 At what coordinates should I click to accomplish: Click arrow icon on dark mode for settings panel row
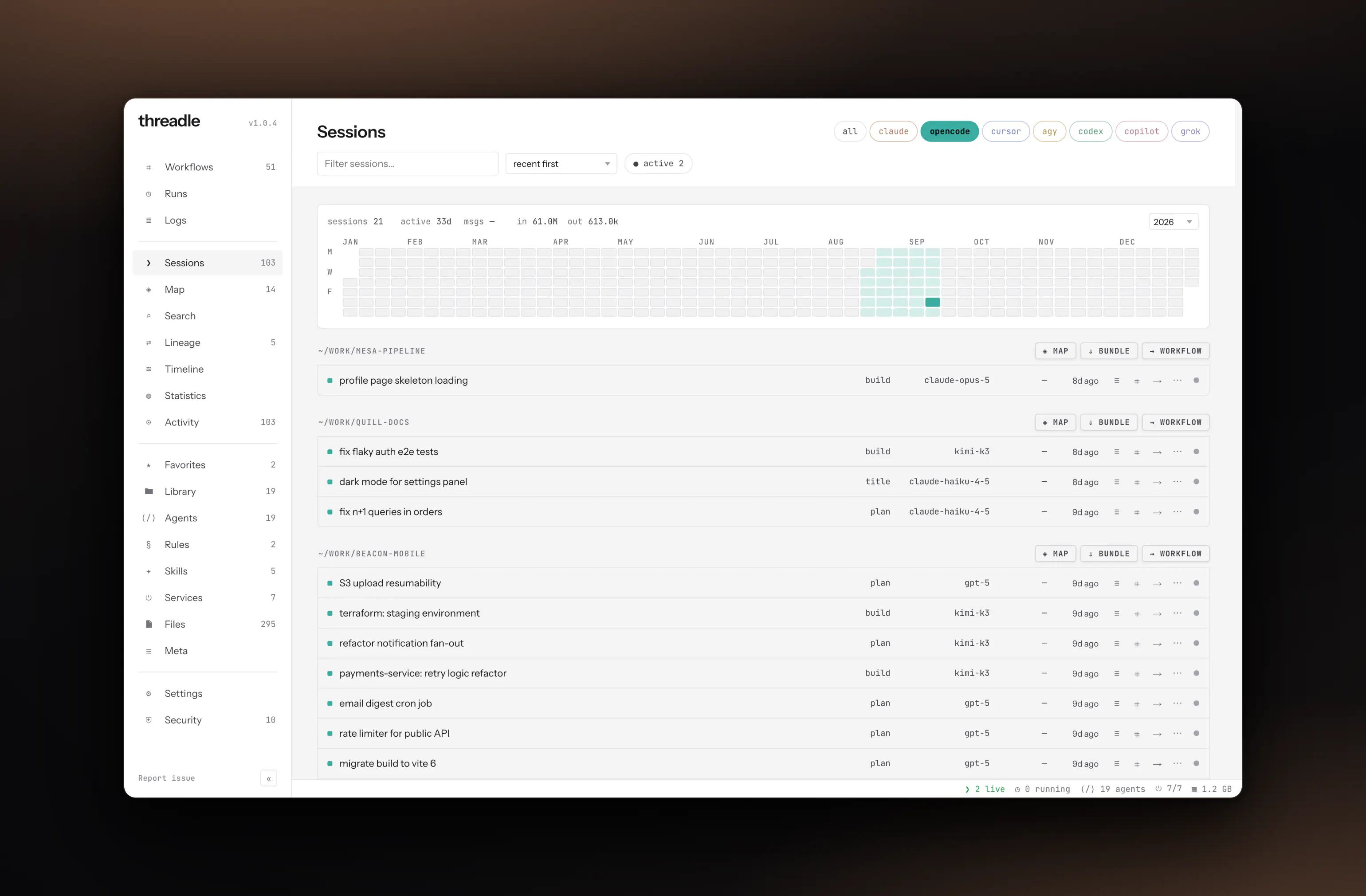[1157, 482]
